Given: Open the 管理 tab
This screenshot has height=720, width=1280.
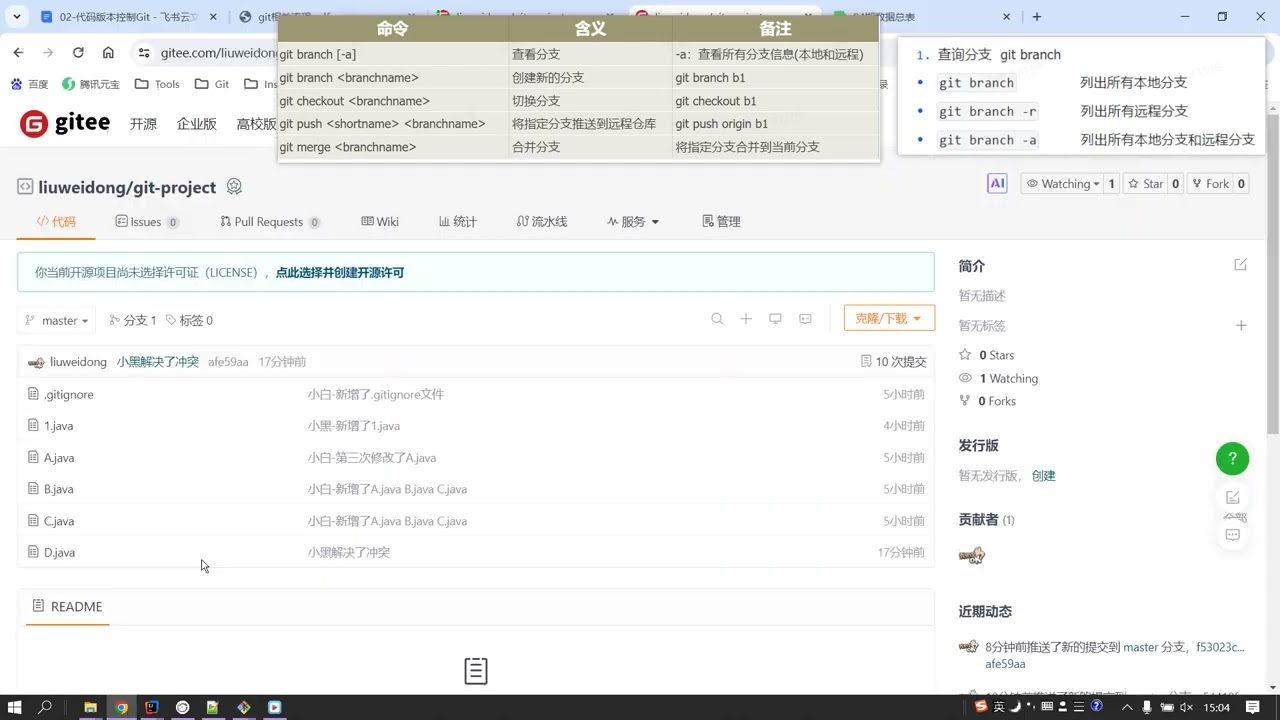Looking at the screenshot, I should click(x=721, y=221).
